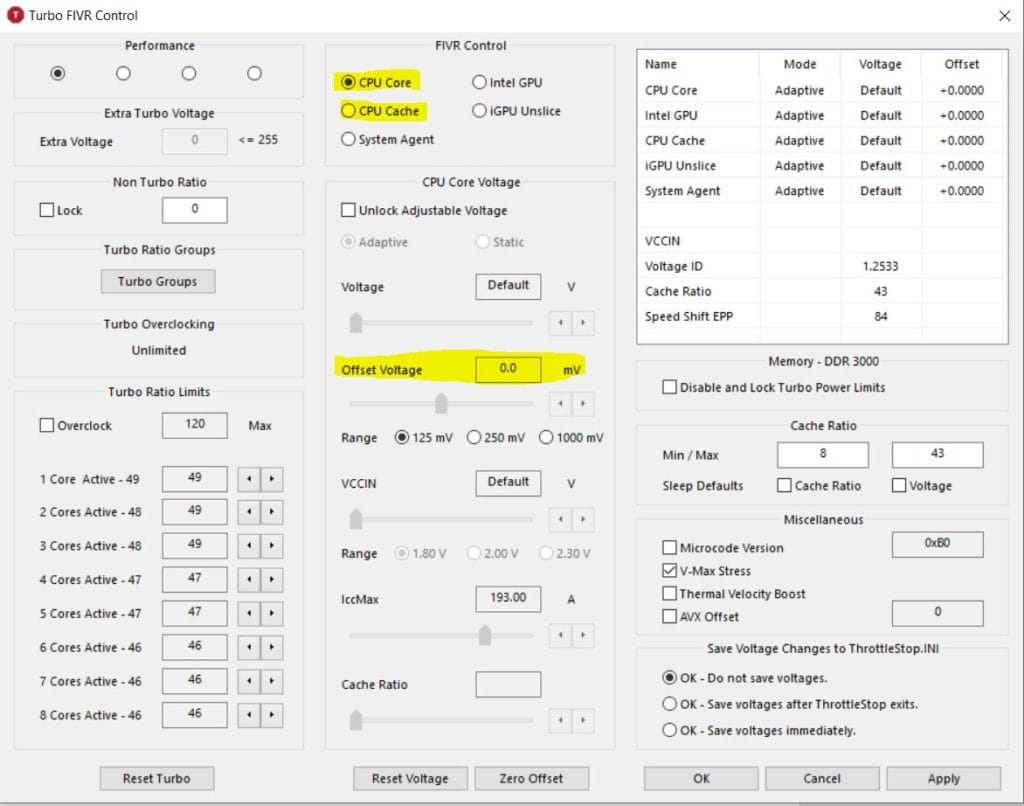This screenshot has height=806, width=1024.
Task: Click the Cache Ratio Max input field
Action: 937,455
